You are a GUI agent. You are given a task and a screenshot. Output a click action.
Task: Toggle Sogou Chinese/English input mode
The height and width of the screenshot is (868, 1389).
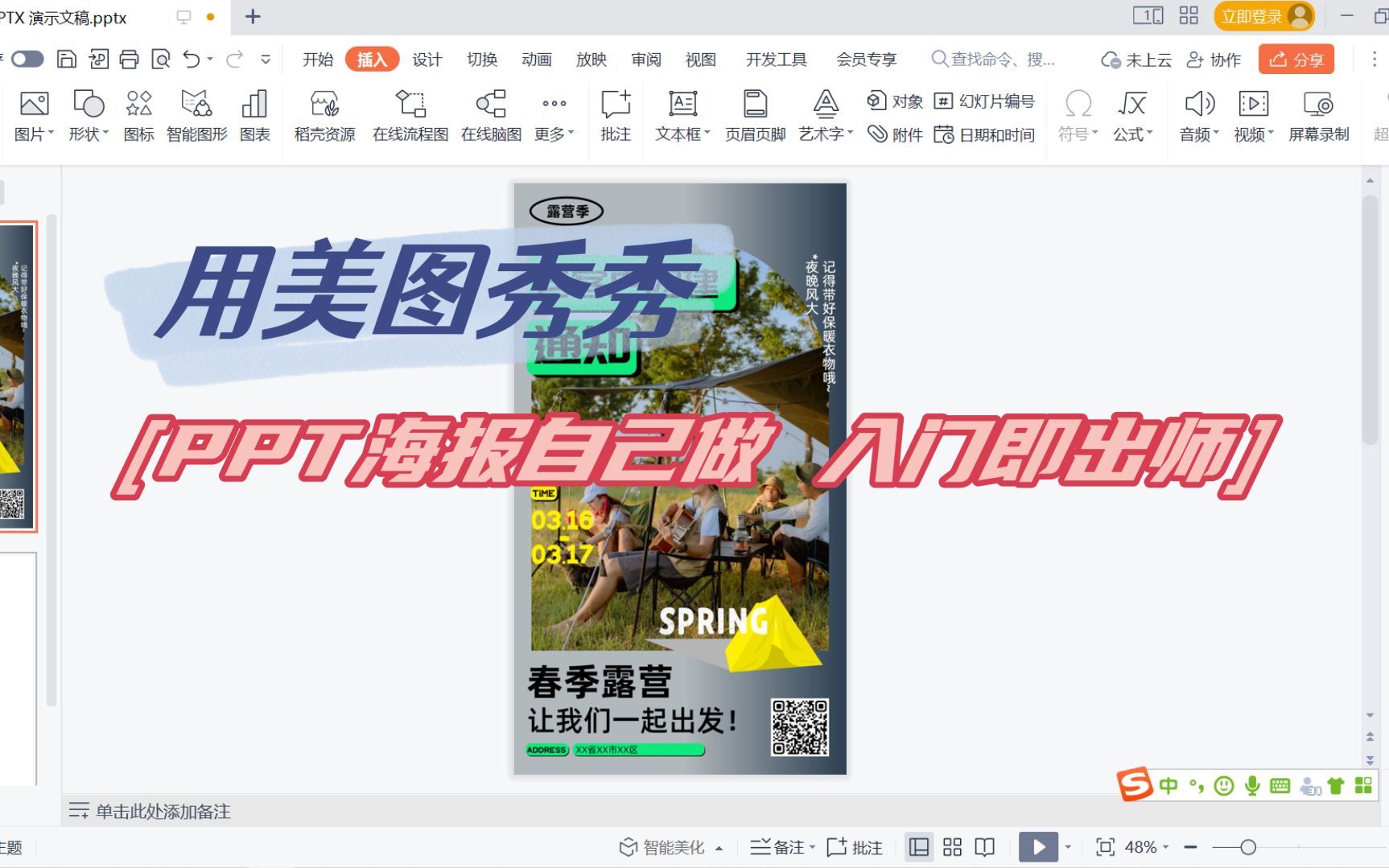tap(1168, 786)
